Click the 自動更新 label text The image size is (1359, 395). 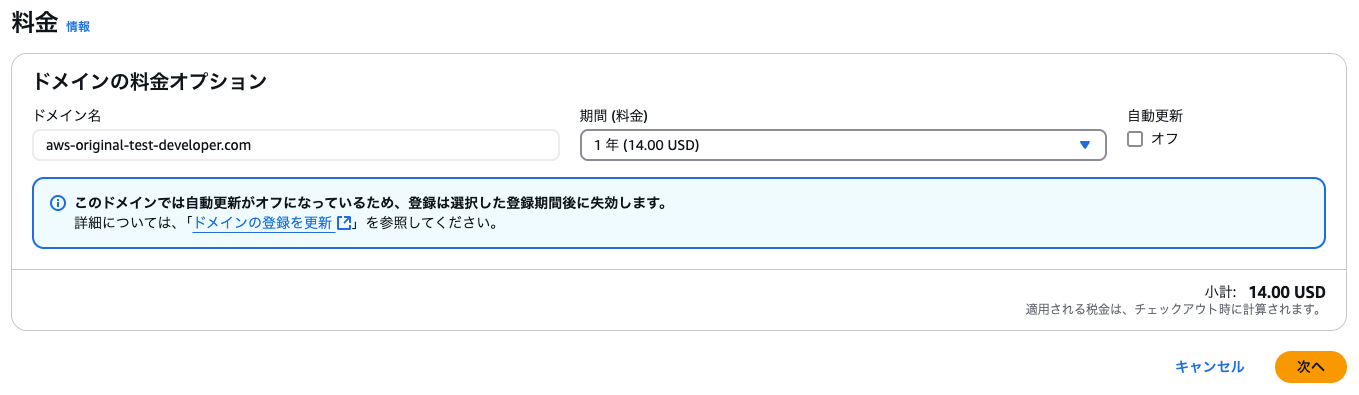coord(1155,116)
